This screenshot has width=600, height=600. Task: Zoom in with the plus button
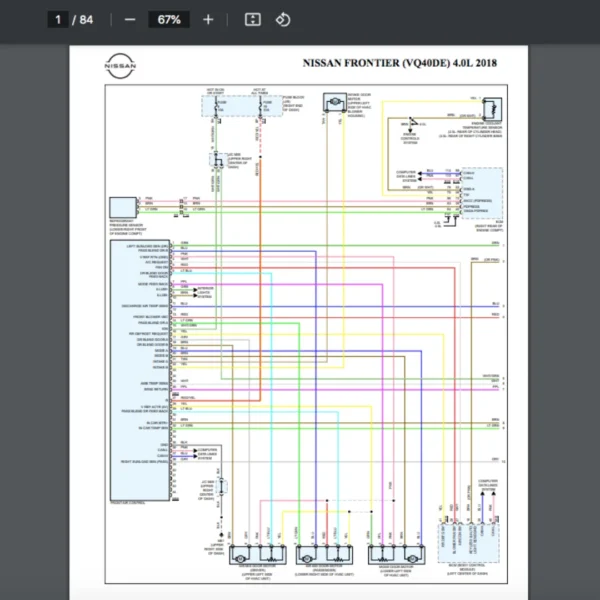pyautogui.click(x=208, y=20)
